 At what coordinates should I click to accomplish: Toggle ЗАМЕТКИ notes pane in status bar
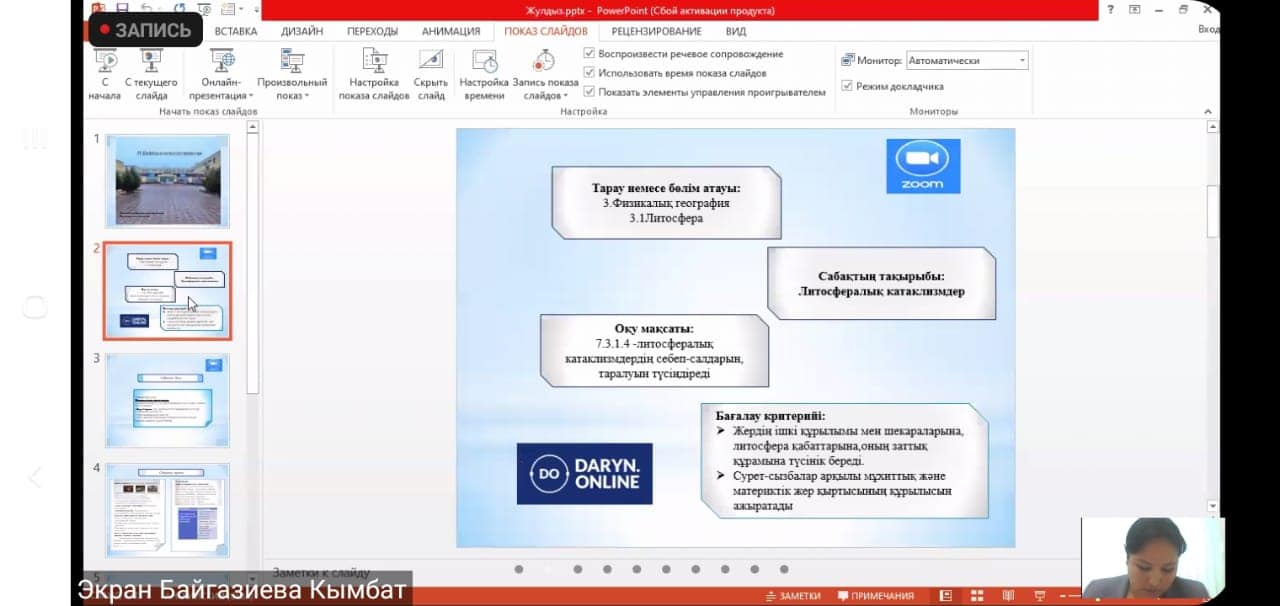[x=793, y=596]
